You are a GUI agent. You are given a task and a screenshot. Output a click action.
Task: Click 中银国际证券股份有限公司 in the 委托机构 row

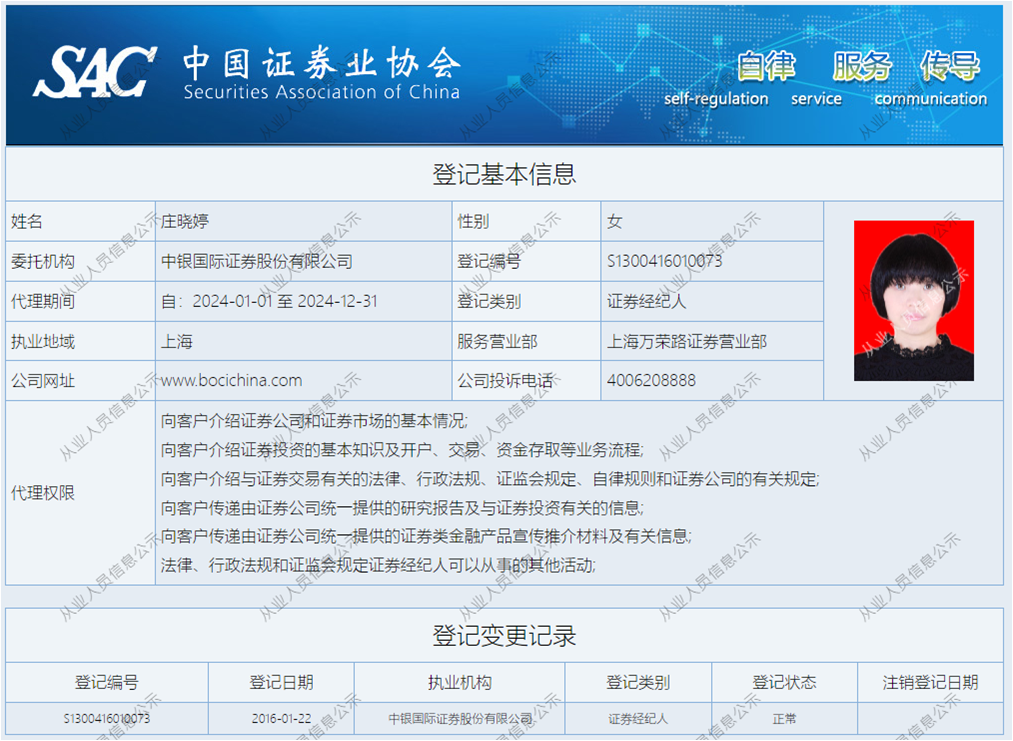point(257,261)
